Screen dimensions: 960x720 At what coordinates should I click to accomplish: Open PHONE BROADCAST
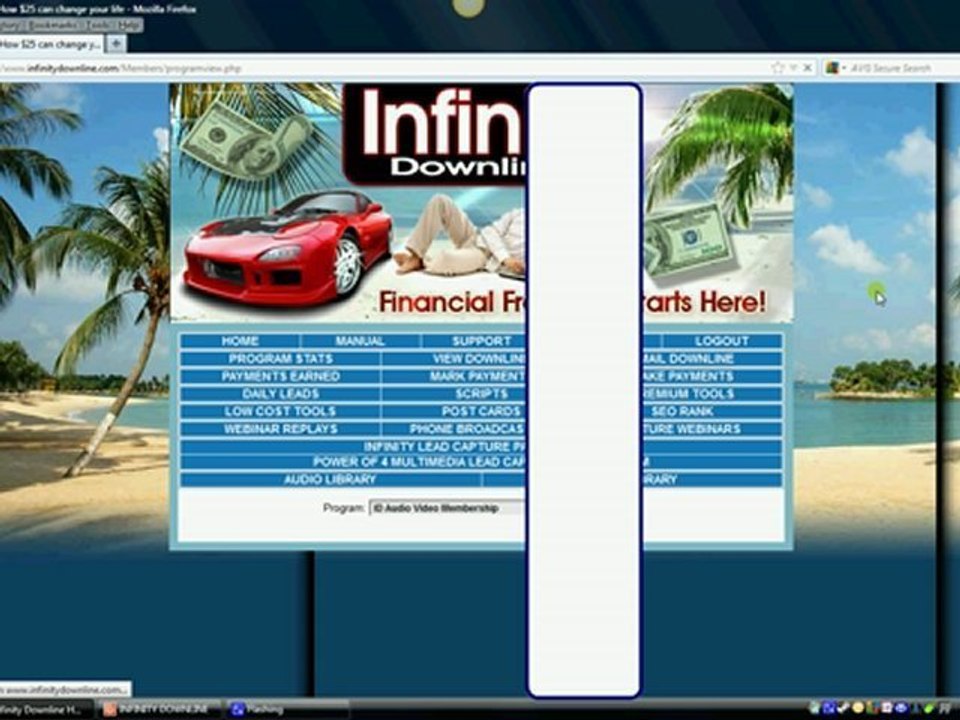click(468, 429)
